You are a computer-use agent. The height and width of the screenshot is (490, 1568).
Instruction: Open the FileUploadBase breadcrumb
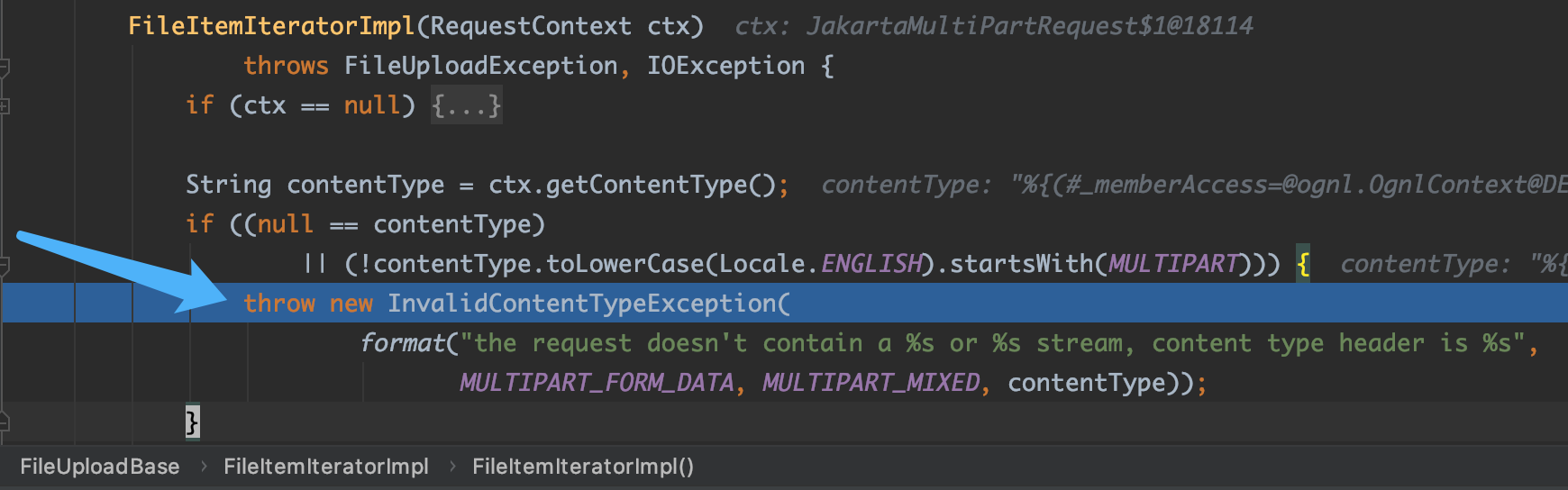tap(100, 467)
